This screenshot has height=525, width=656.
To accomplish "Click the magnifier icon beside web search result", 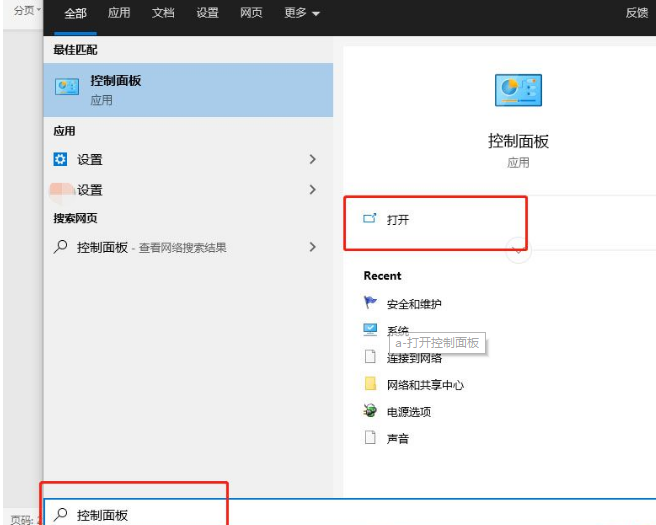I will (x=61, y=247).
